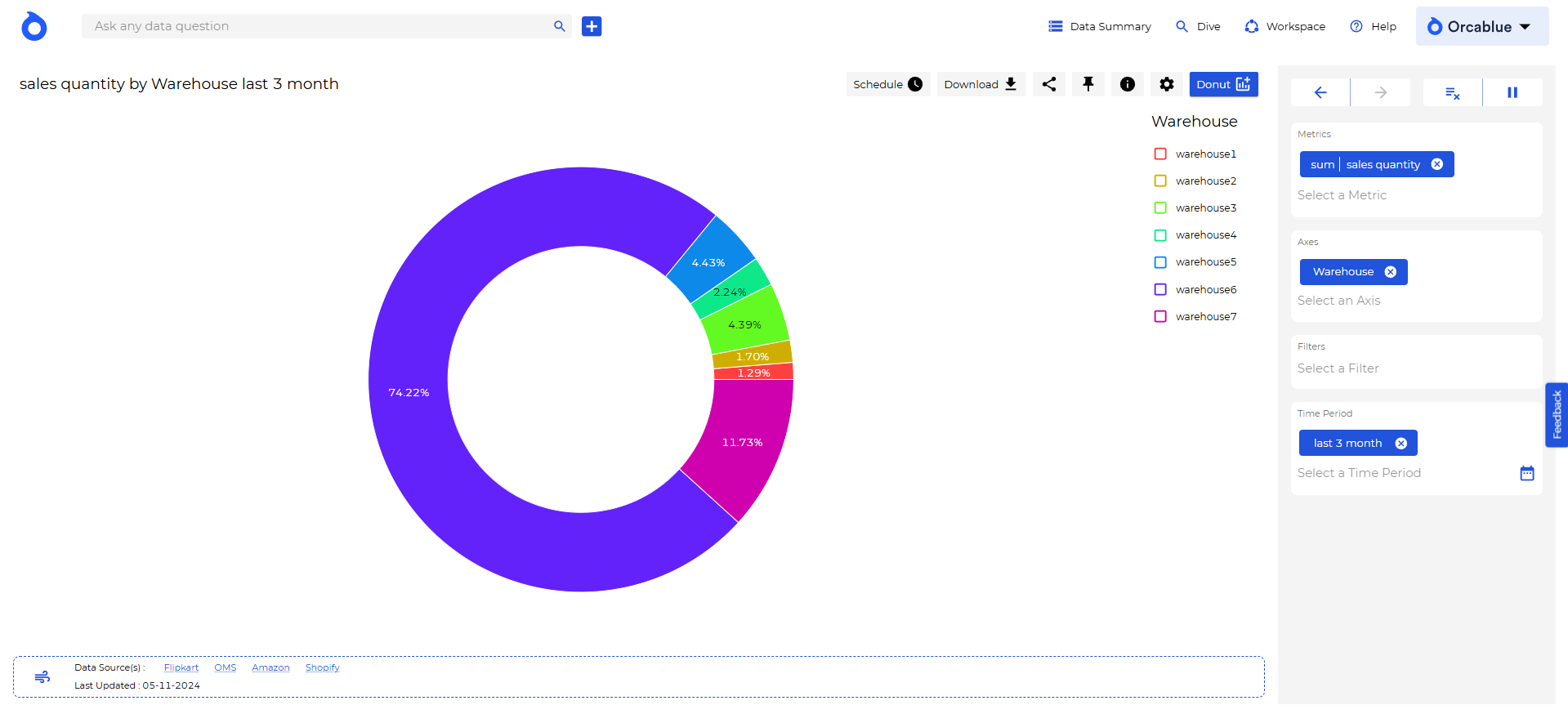Click the last 3 month chip label
1568x714 pixels.
coord(1347,443)
